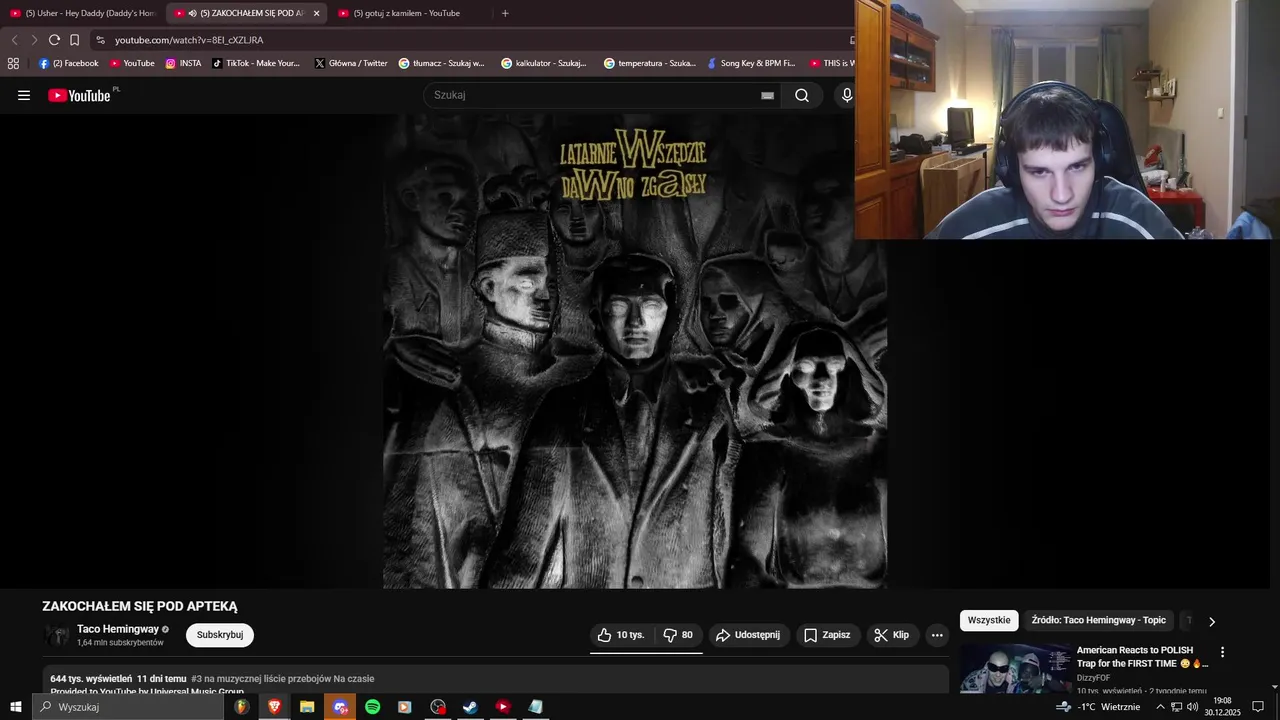This screenshot has width=1280, height=720.
Task: Reload the page with the browser refresh icon
Action: click(x=54, y=40)
